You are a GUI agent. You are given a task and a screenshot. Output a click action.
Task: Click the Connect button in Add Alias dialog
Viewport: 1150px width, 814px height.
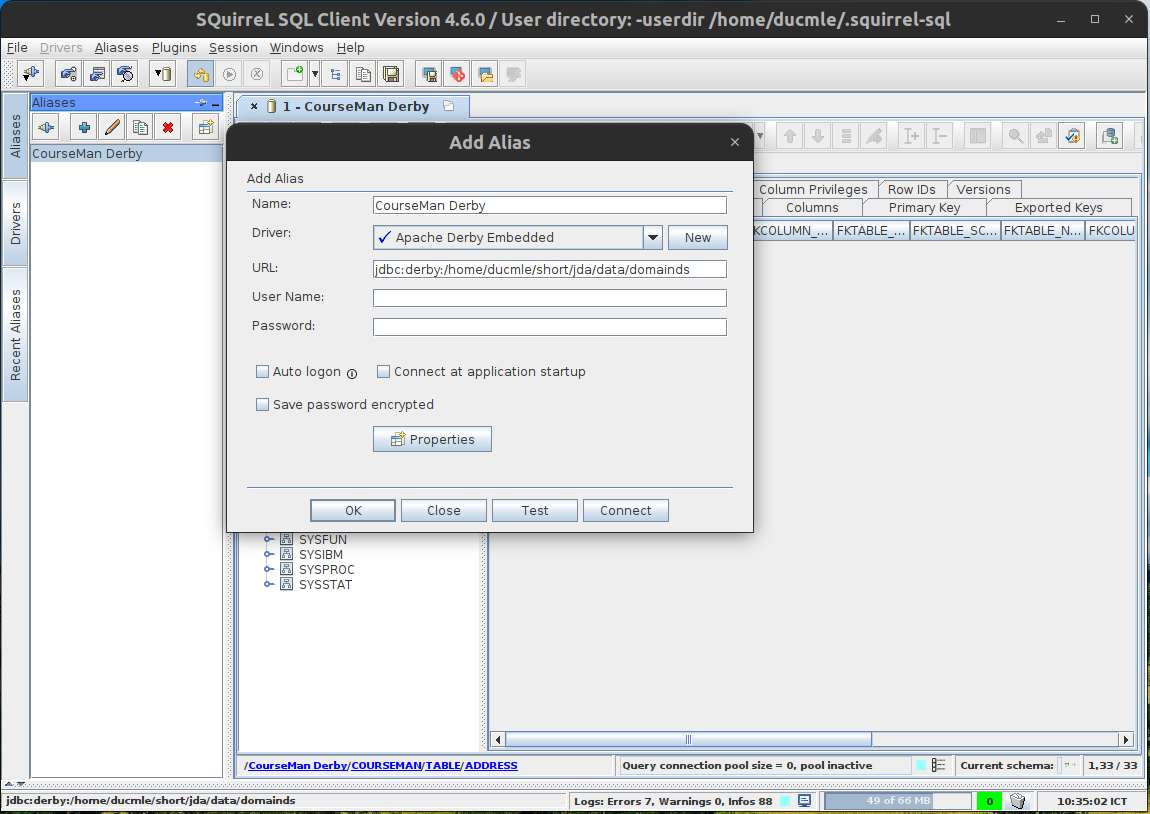[626, 510]
